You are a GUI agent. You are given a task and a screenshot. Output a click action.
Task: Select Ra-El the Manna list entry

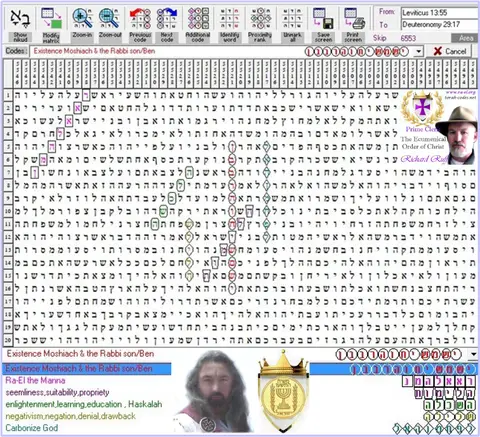[35, 381]
